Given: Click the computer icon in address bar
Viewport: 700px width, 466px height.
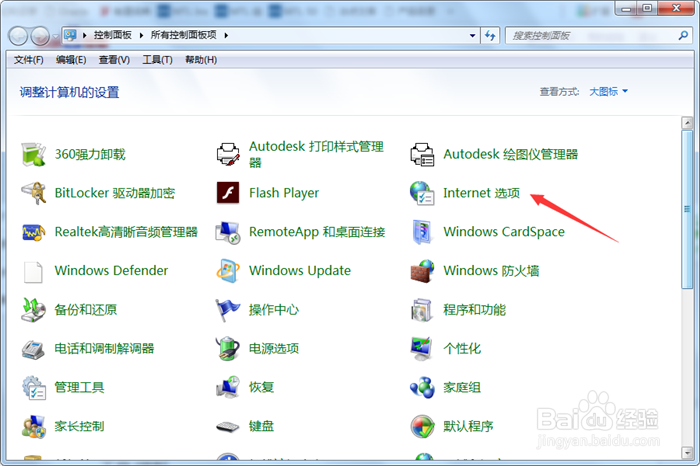Looking at the screenshot, I should pyautogui.click(x=70, y=35).
